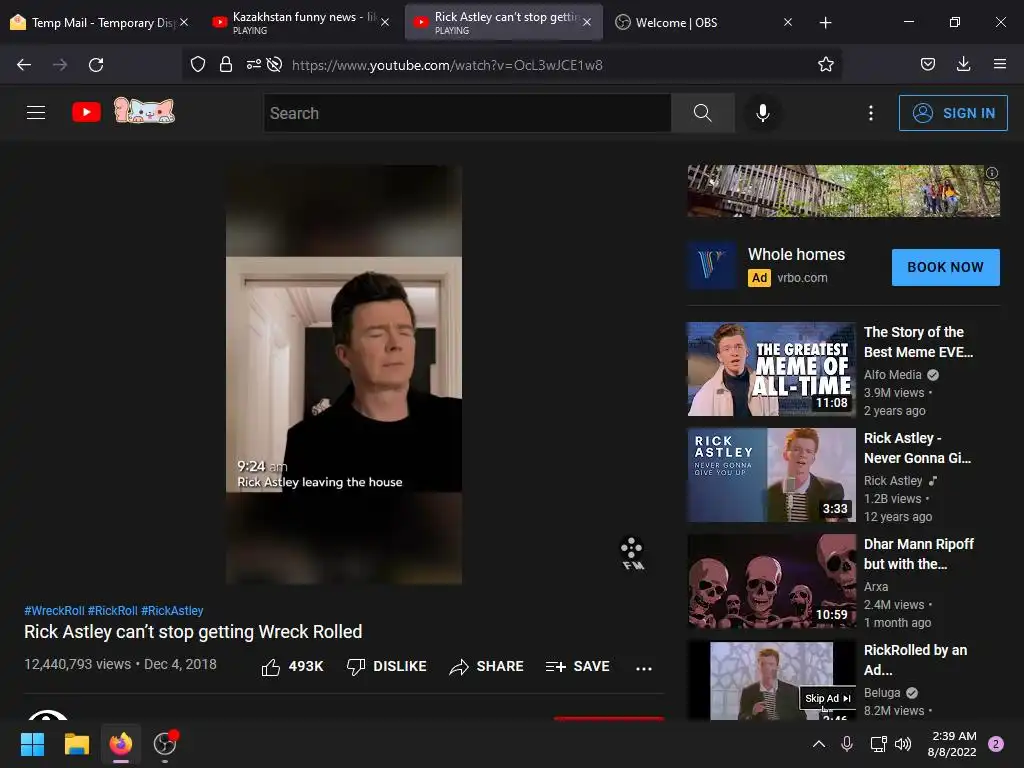Open RickRolled by an Ad title
This screenshot has height=768, width=1024.
[915, 660]
